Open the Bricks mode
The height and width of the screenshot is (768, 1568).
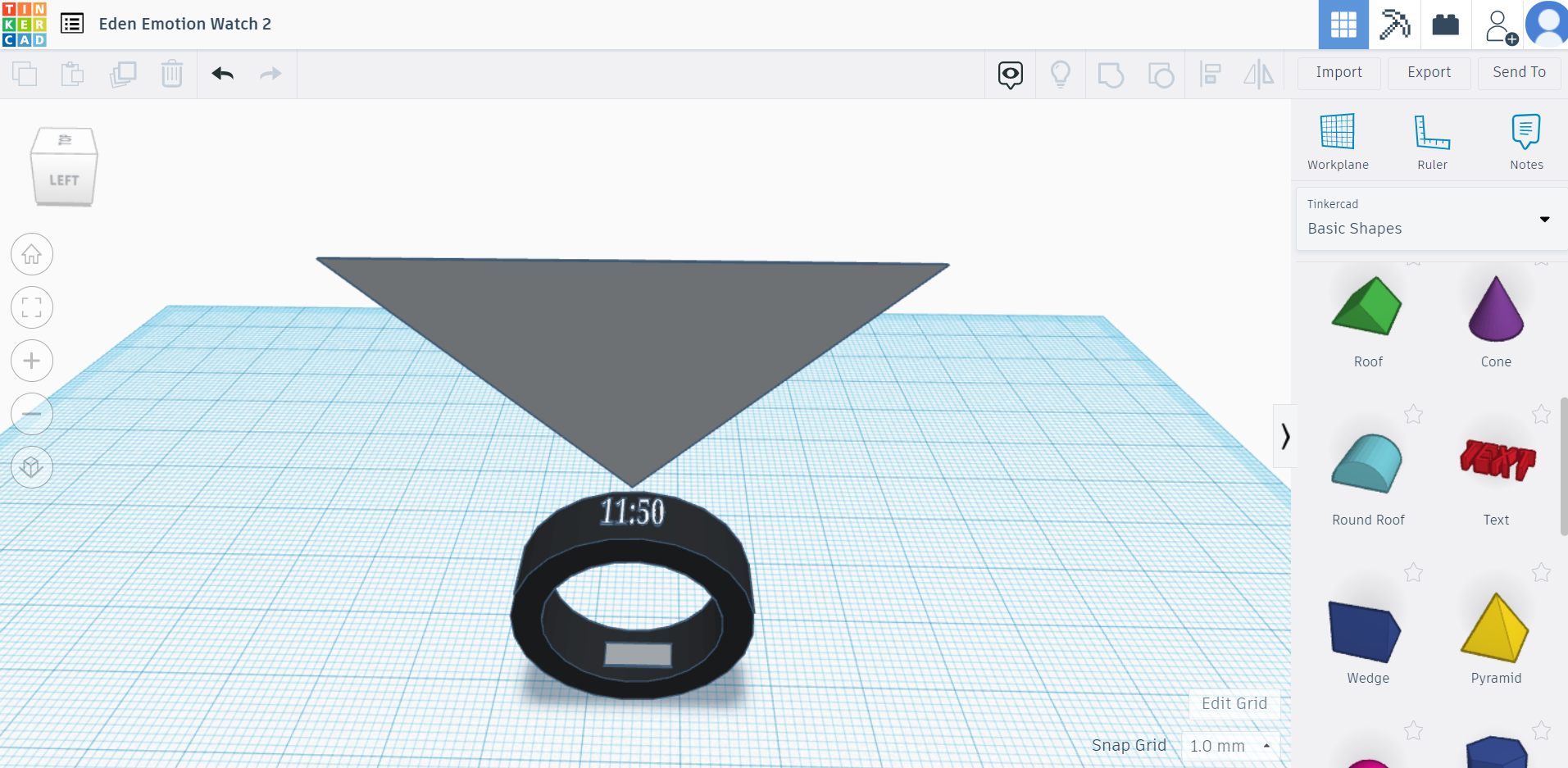click(x=1445, y=25)
